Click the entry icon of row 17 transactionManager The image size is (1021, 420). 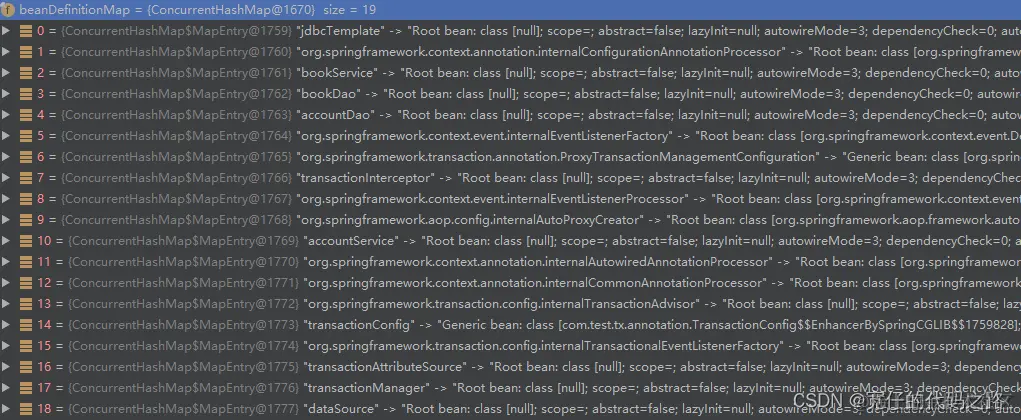pyautogui.click(x=26, y=388)
